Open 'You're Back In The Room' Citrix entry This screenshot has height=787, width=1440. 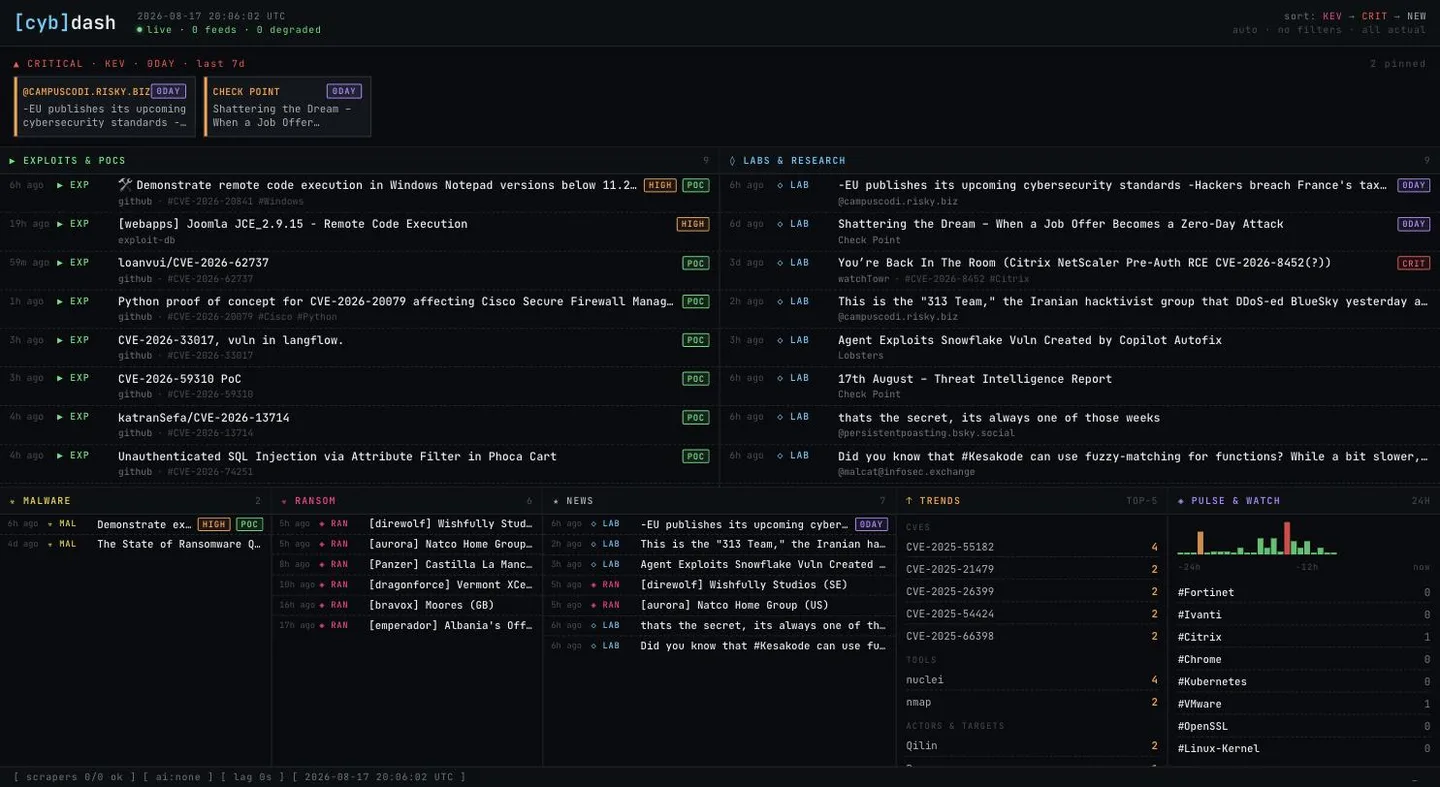1080,270
